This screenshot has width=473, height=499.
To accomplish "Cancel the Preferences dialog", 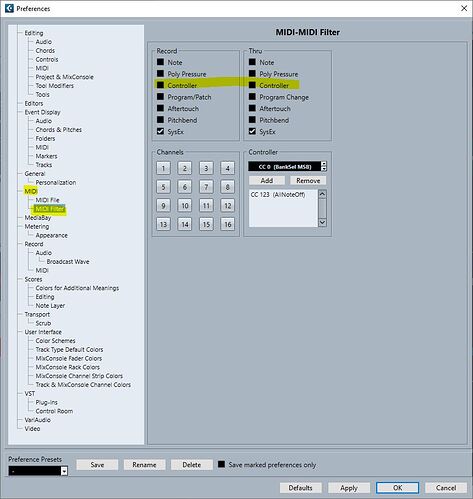I will (446, 488).
